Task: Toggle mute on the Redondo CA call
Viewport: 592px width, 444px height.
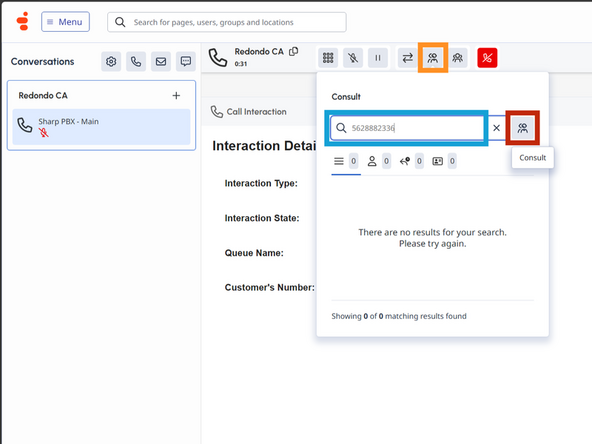Action: tap(353, 58)
